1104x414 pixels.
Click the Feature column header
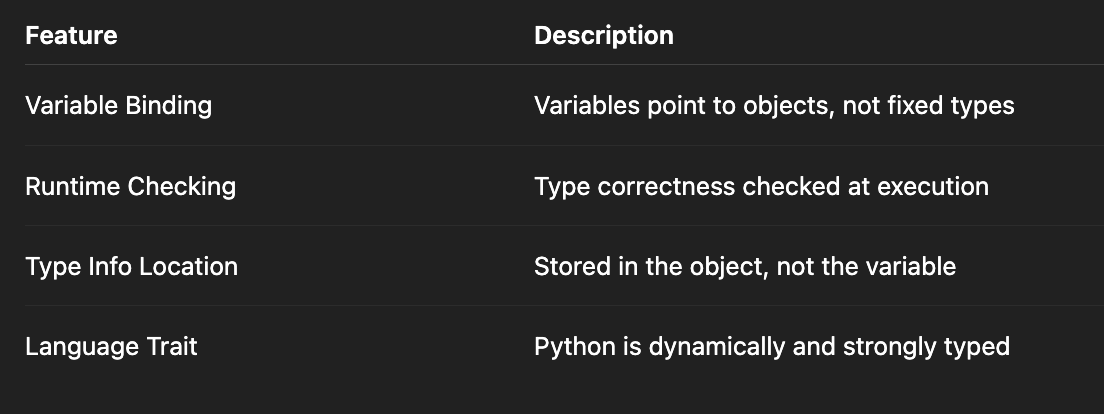[71, 36]
